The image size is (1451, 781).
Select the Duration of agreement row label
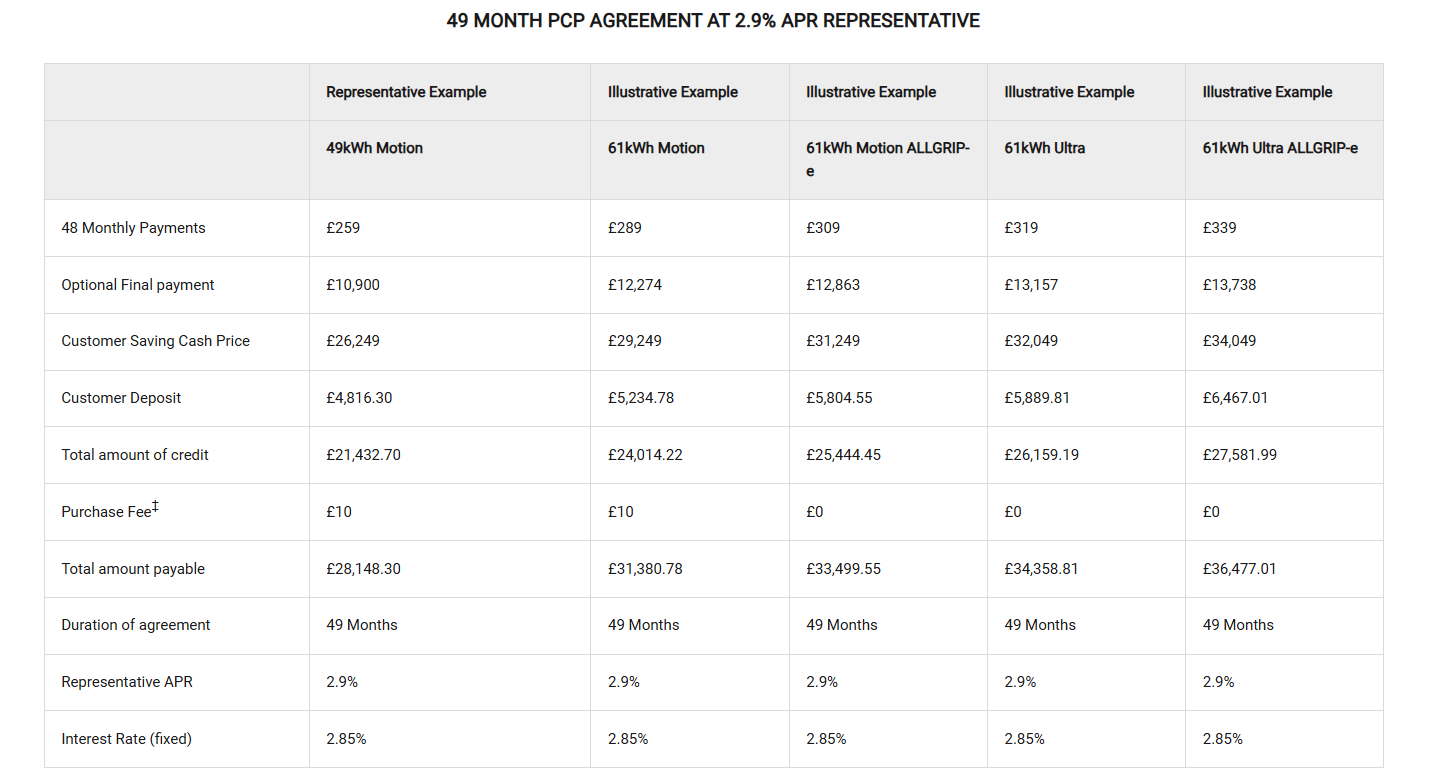coord(136,625)
